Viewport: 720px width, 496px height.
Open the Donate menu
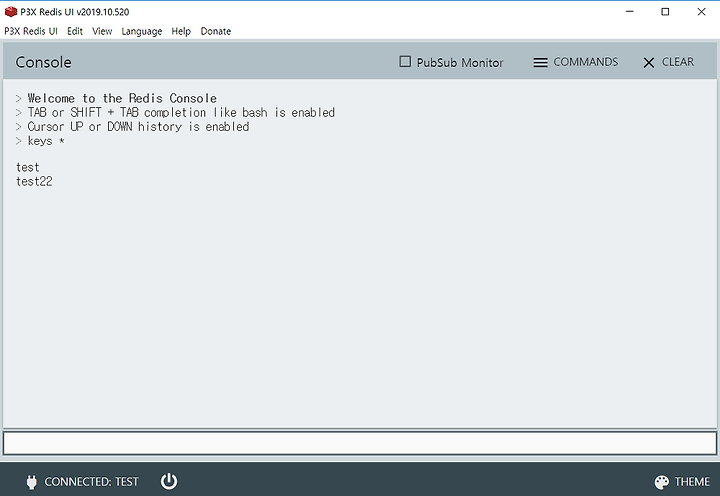216,31
